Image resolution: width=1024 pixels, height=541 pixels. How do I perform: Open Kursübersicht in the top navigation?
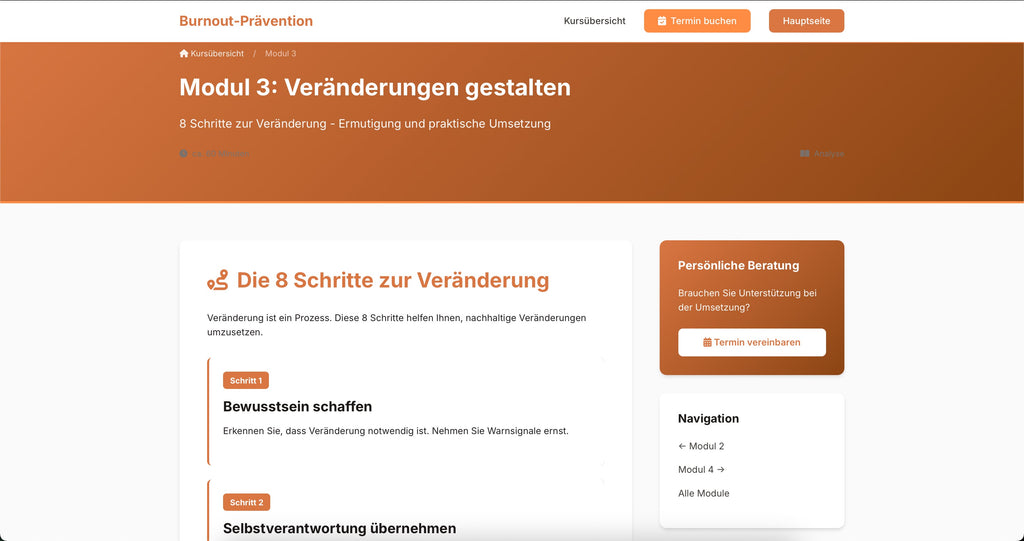pyautogui.click(x=594, y=21)
